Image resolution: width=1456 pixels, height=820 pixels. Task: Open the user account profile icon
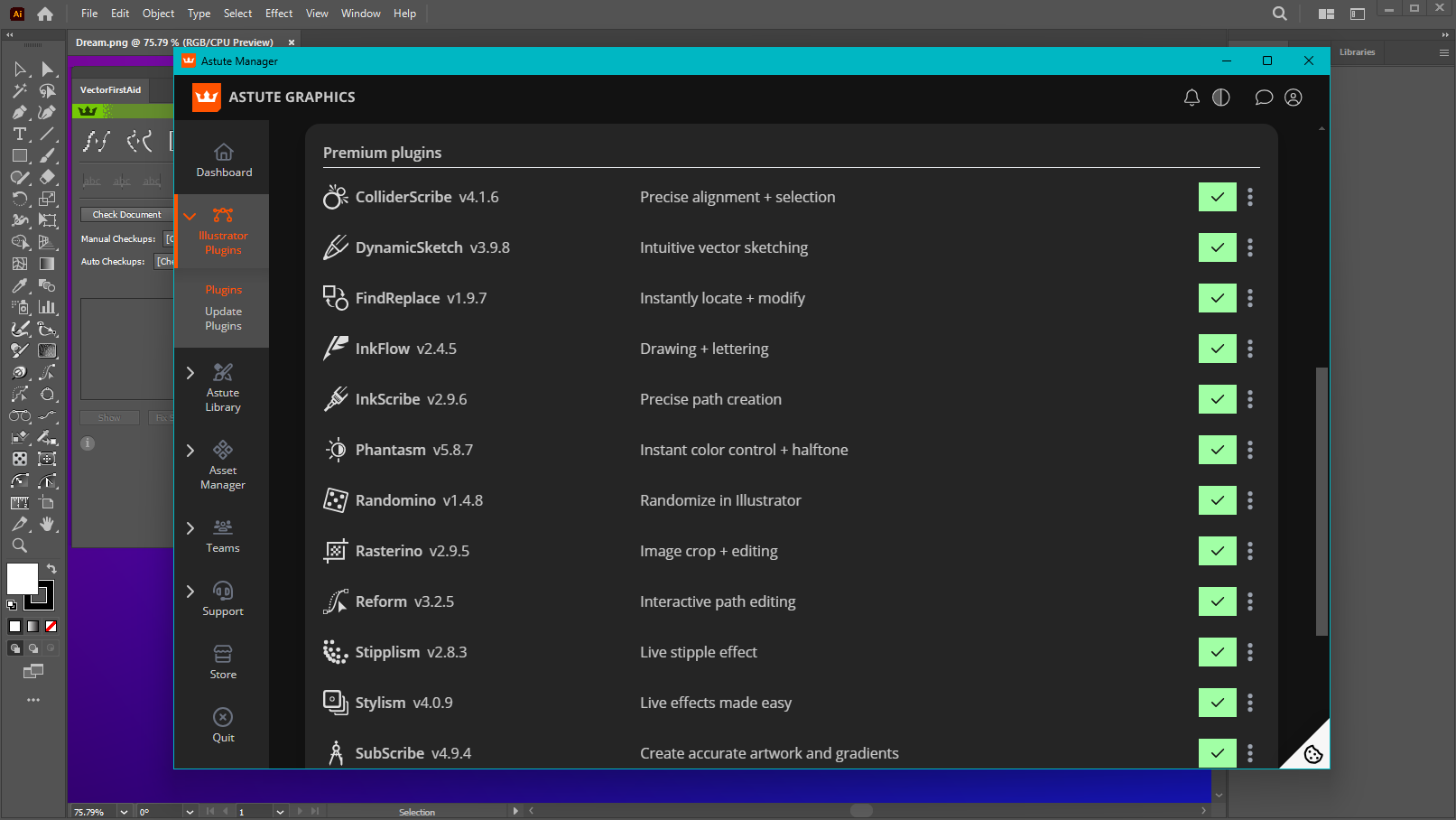(x=1294, y=98)
